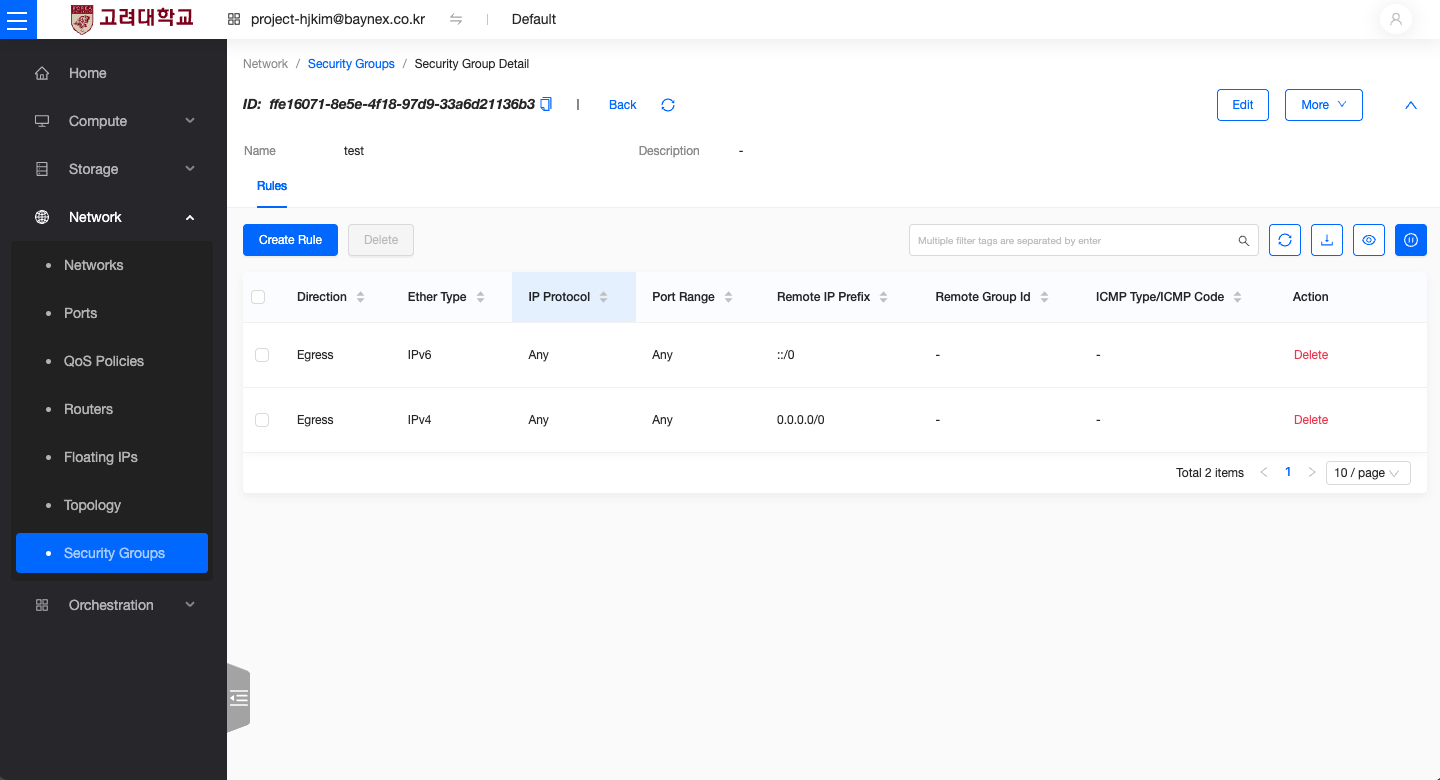This screenshot has width=1440, height=780.
Task: Collapse the Network menu chevron
Action: (190, 217)
